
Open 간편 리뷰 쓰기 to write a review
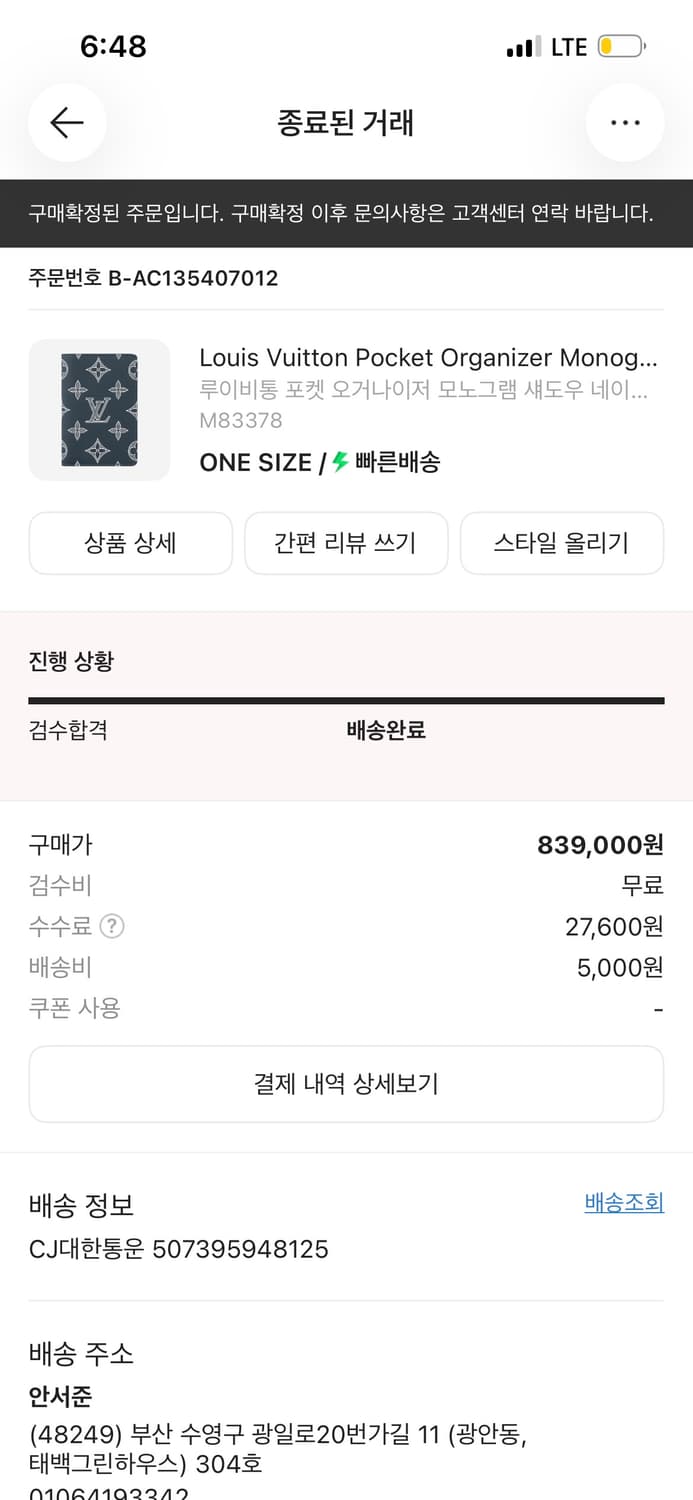click(x=346, y=543)
